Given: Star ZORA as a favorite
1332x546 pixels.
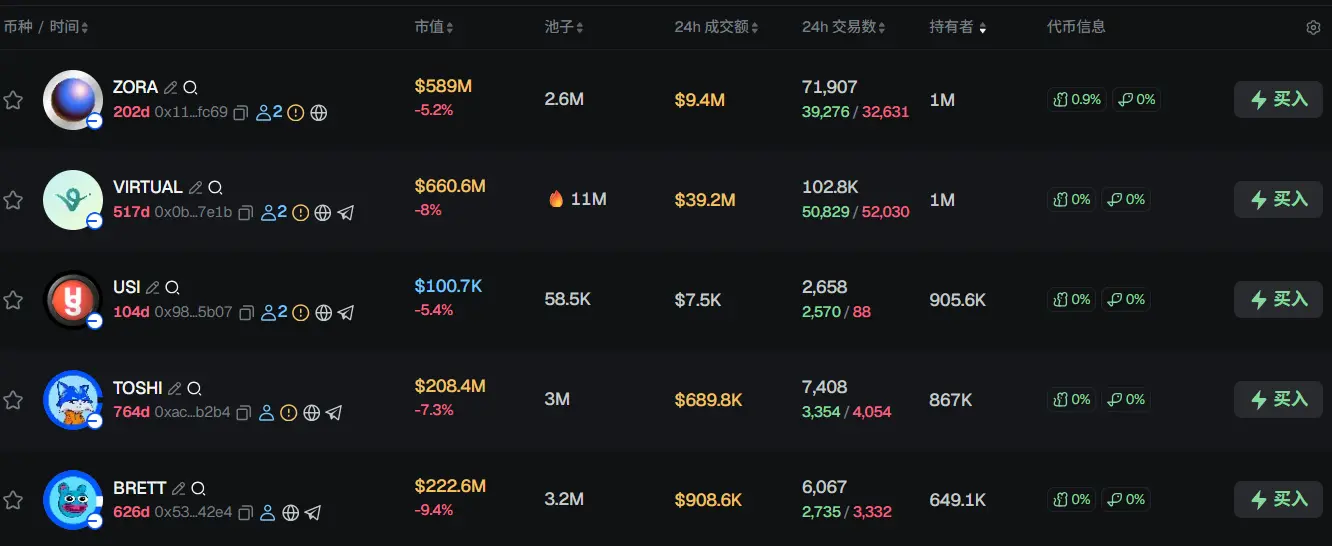Looking at the screenshot, I should [x=13, y=100].
